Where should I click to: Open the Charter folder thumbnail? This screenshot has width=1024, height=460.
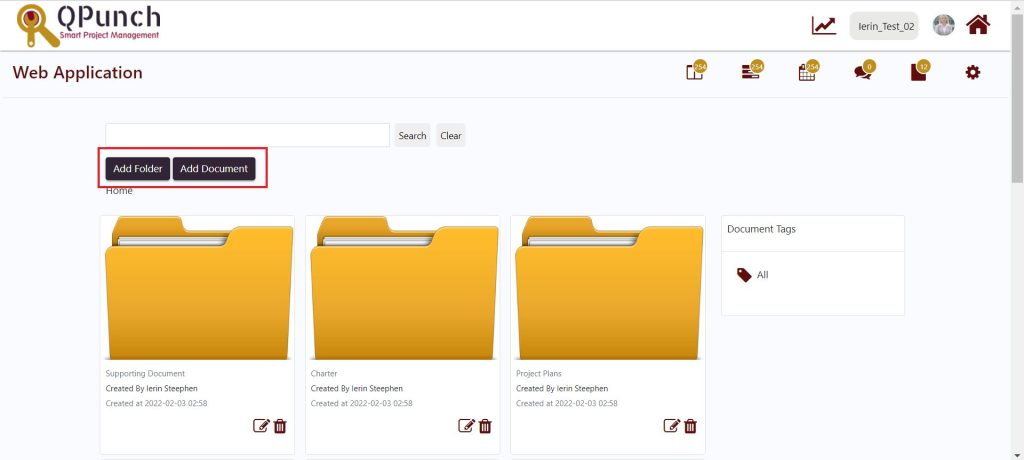[x=403, y=288]
